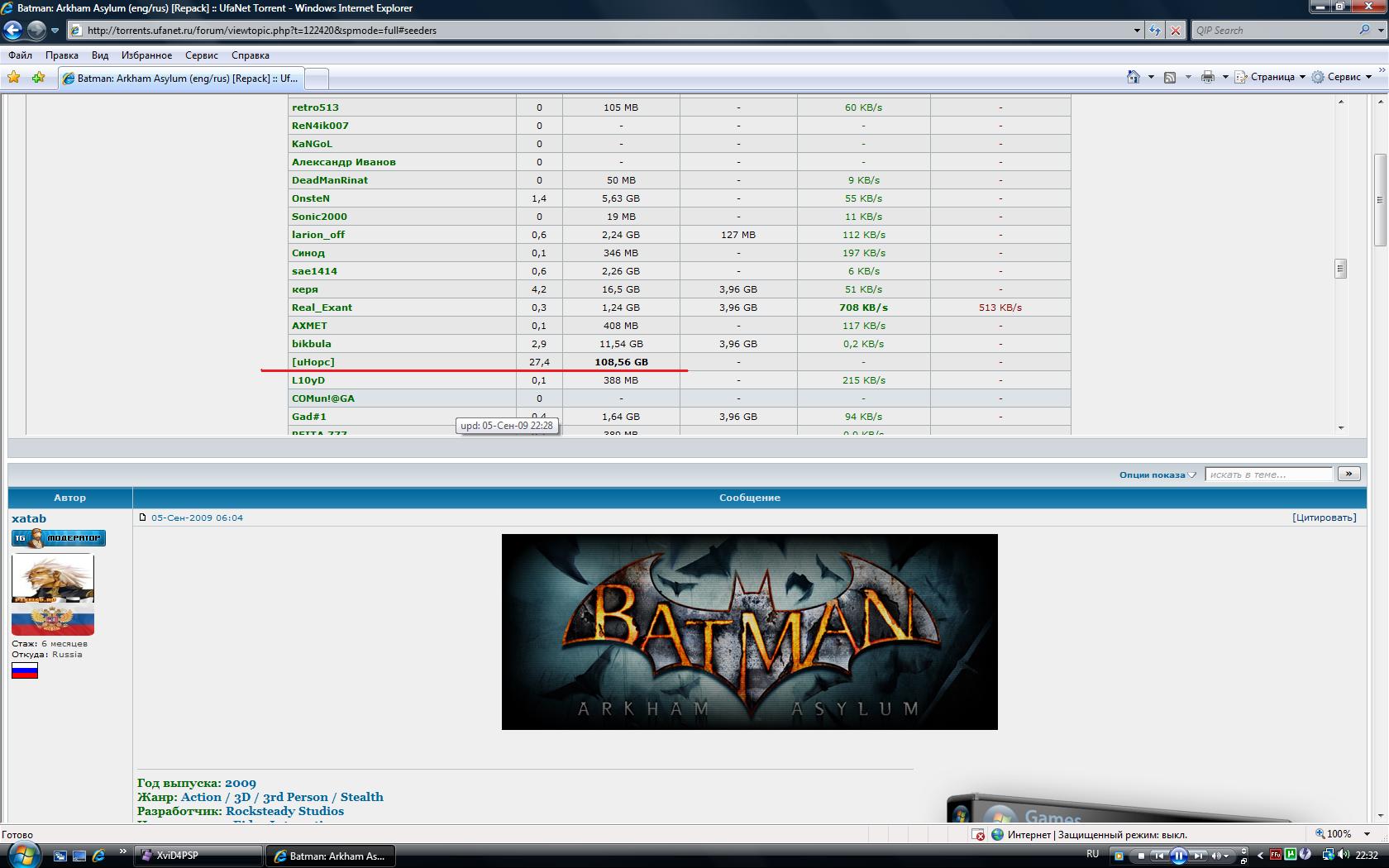Image resolution: width=1389 pixels, height=868 pixels.
Task: Click seeder name retro513
Action: 315,107
